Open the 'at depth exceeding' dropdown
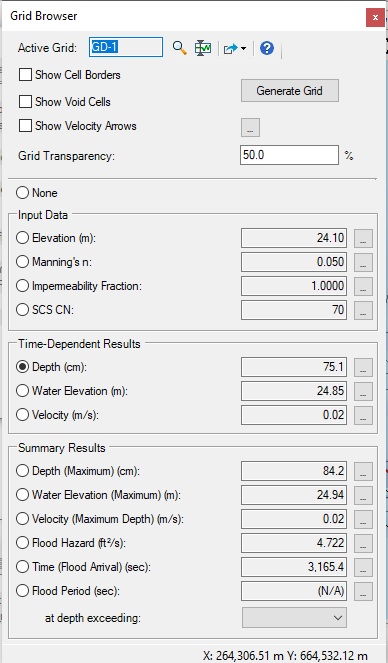This screenshot has width=388, height=663. coord(294,618)
